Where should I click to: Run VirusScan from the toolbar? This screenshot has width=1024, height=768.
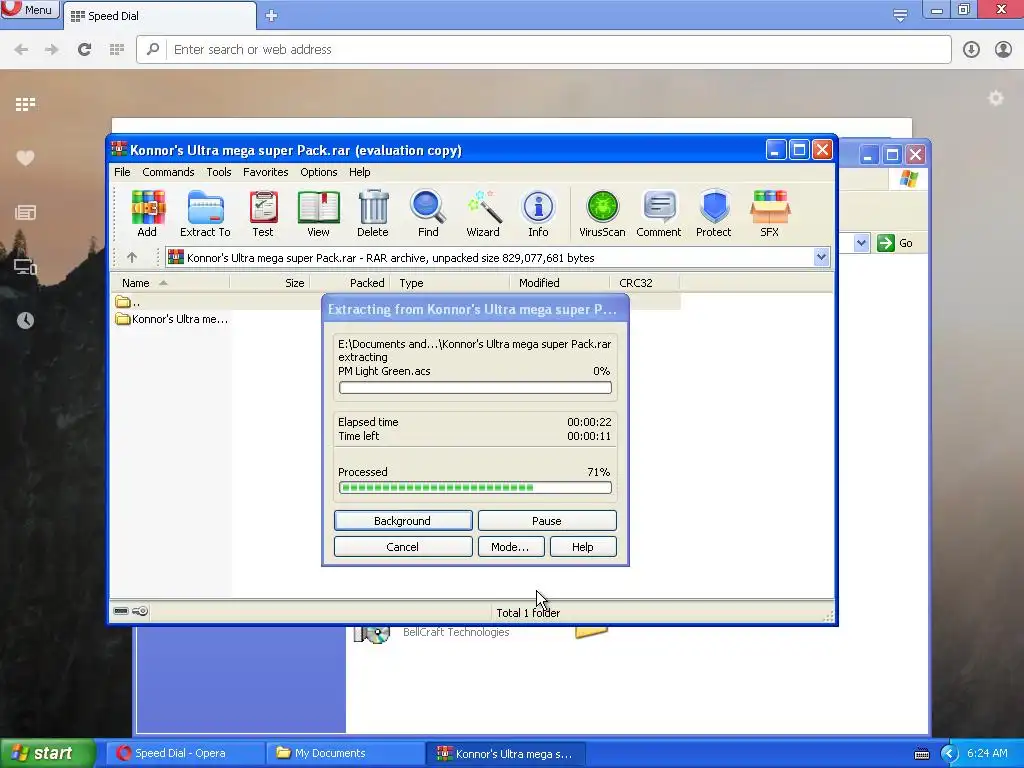(602, 214)
